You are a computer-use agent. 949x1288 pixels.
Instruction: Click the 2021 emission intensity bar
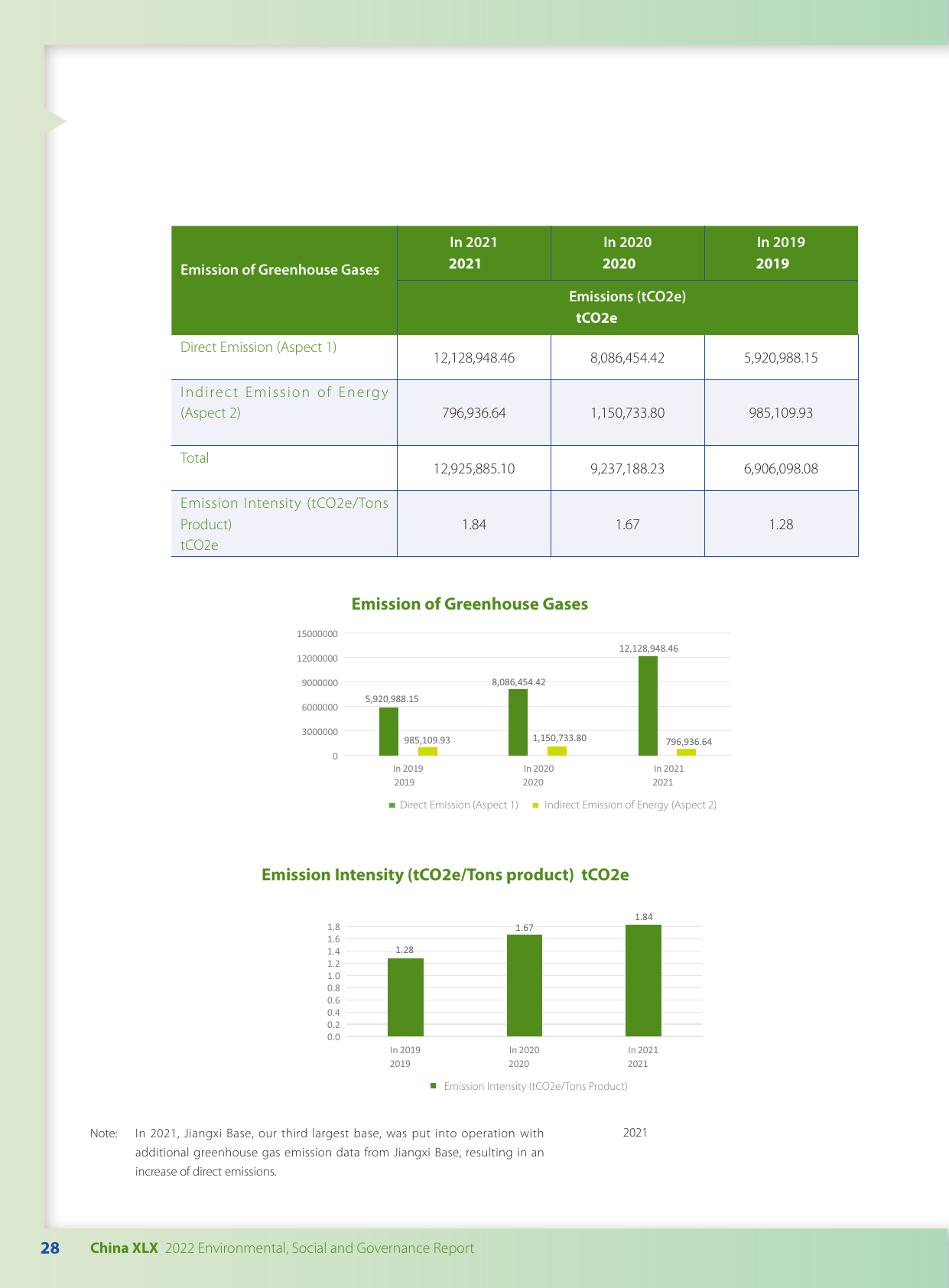643,981
